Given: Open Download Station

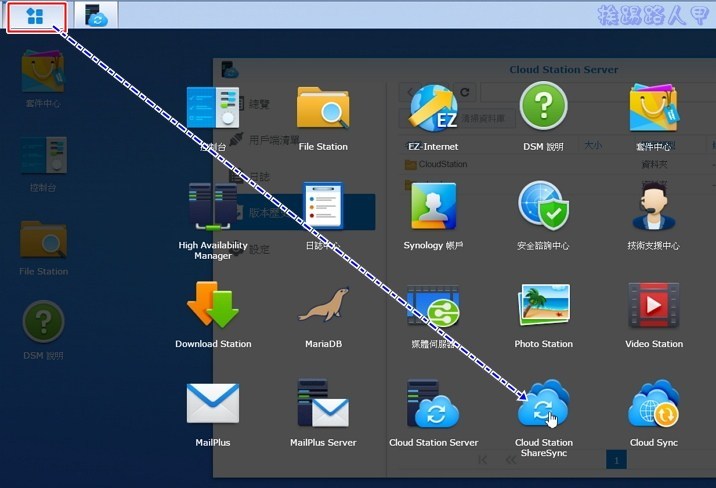Looking at the screenshot, I should pos(213,307).
